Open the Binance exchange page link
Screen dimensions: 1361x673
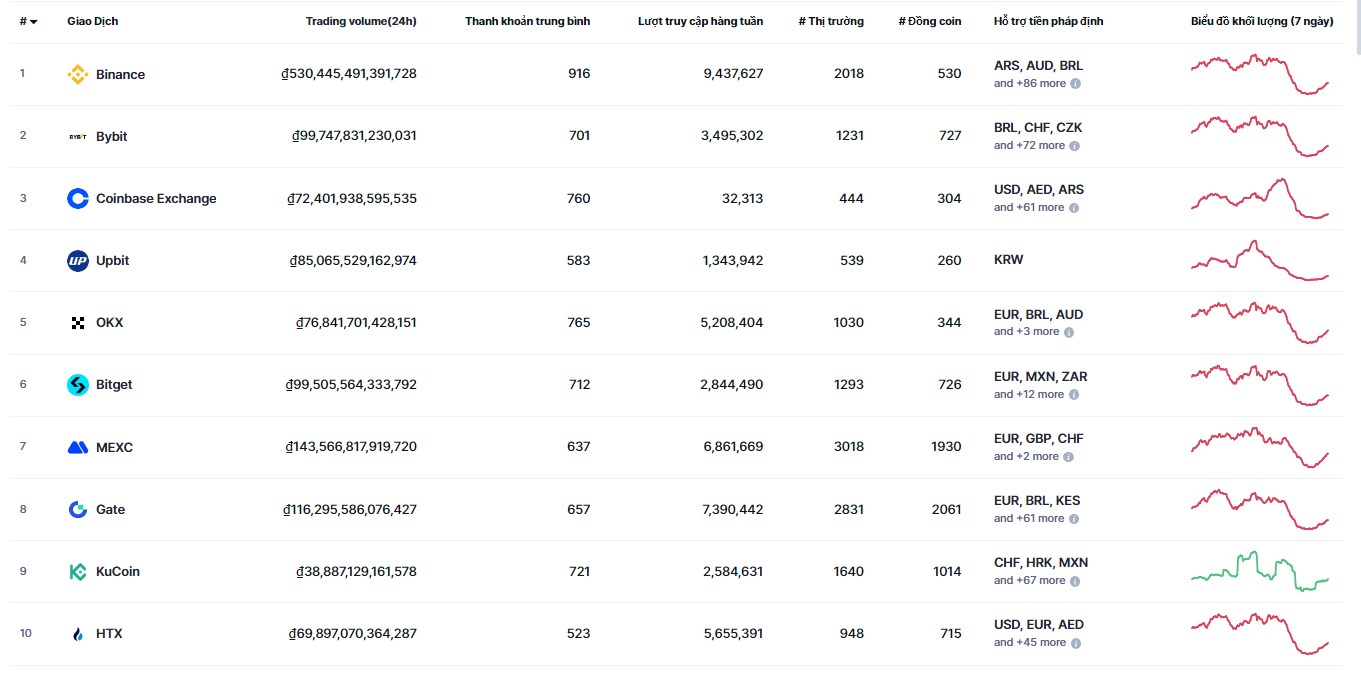click(122, 74)
